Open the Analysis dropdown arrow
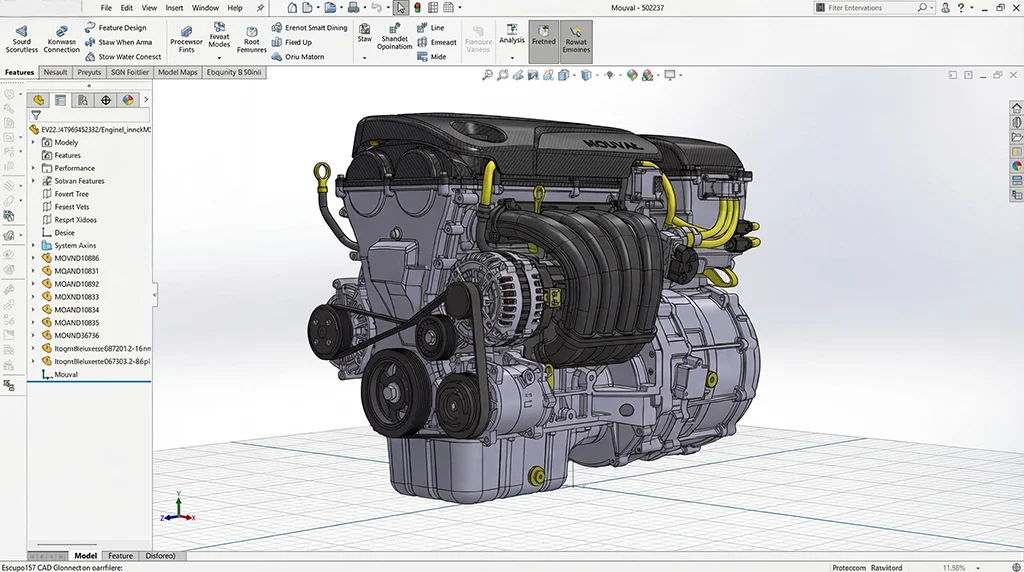Viewport: 1024px width, 572px height. pos(512,57)
